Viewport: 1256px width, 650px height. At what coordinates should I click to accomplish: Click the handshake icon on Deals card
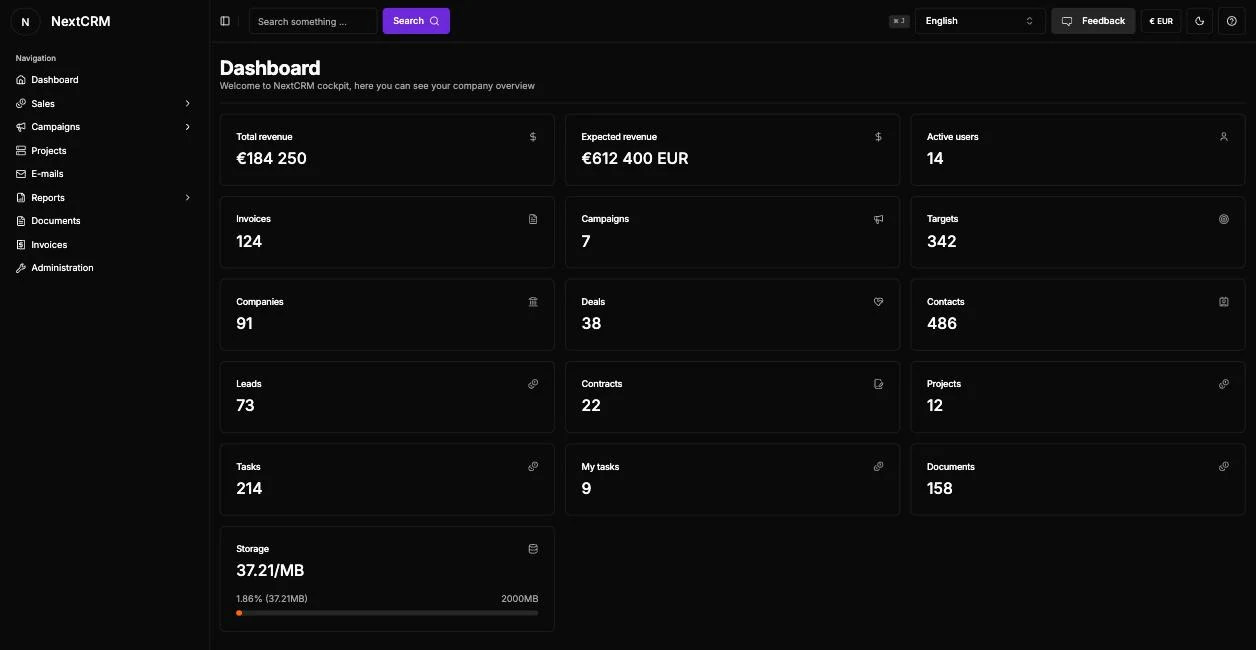878,301
